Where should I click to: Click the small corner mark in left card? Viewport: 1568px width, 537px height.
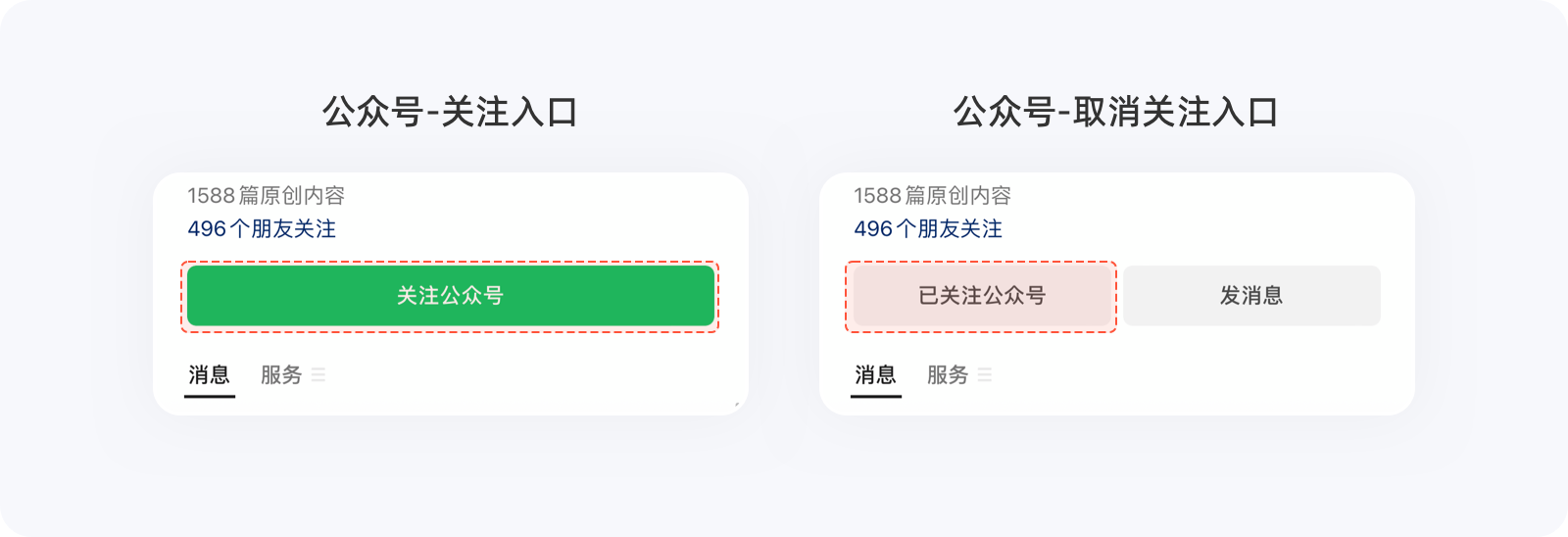coord(737,404)
